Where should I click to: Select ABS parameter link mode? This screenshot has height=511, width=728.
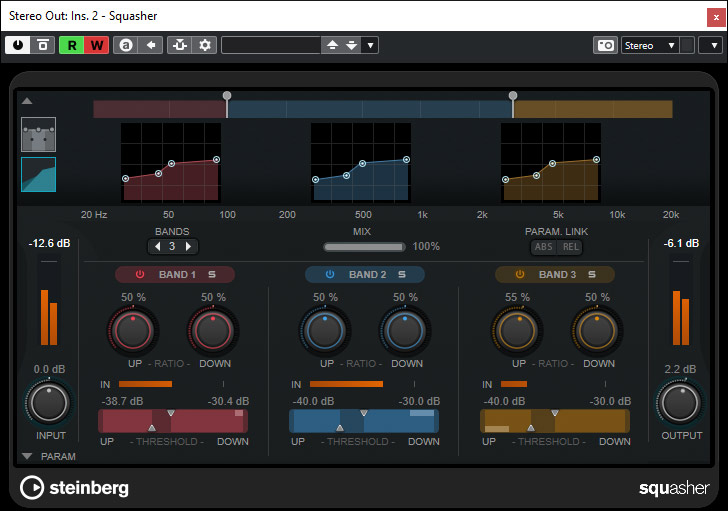click(x=543, y=247)
